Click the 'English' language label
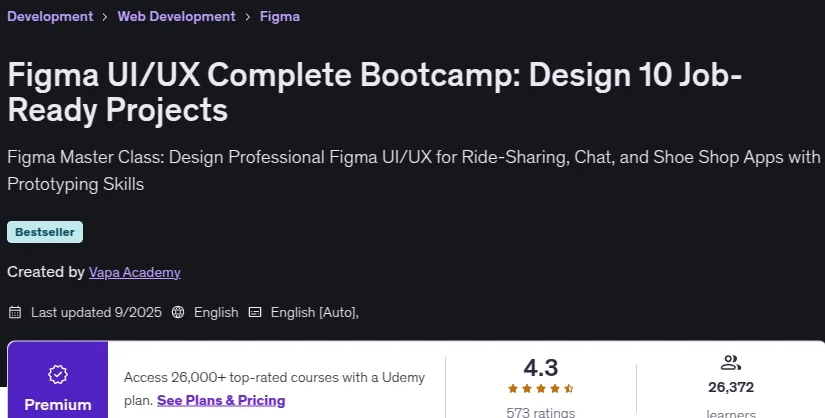 pos(216,312)
